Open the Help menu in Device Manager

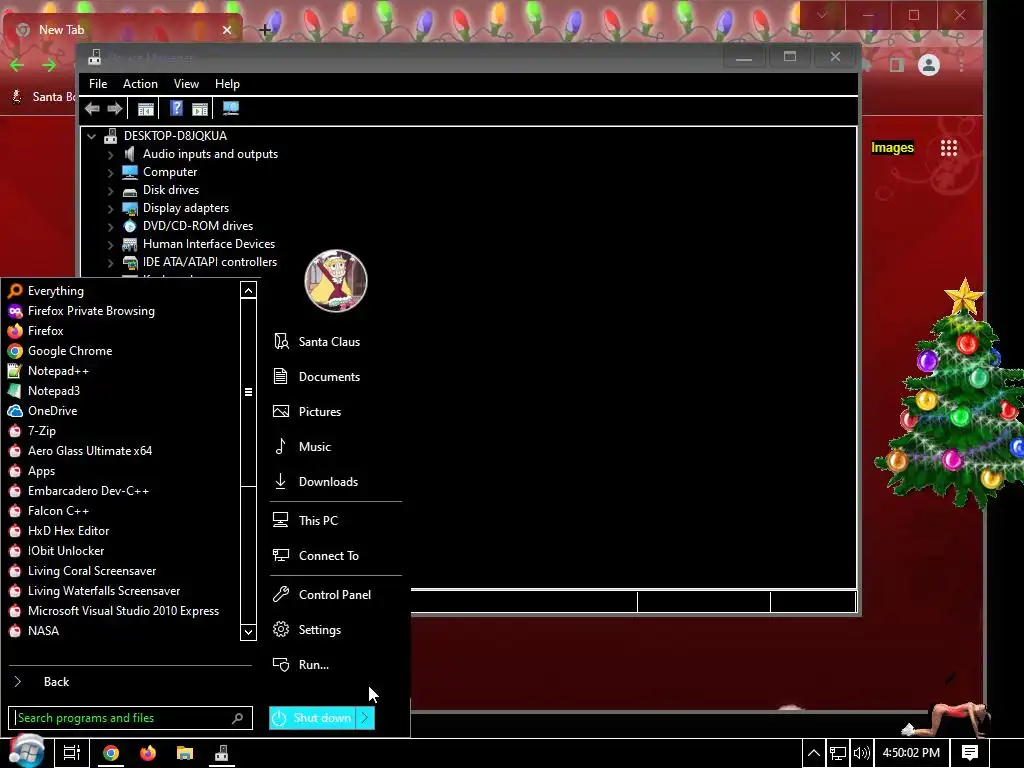(227, 84)
